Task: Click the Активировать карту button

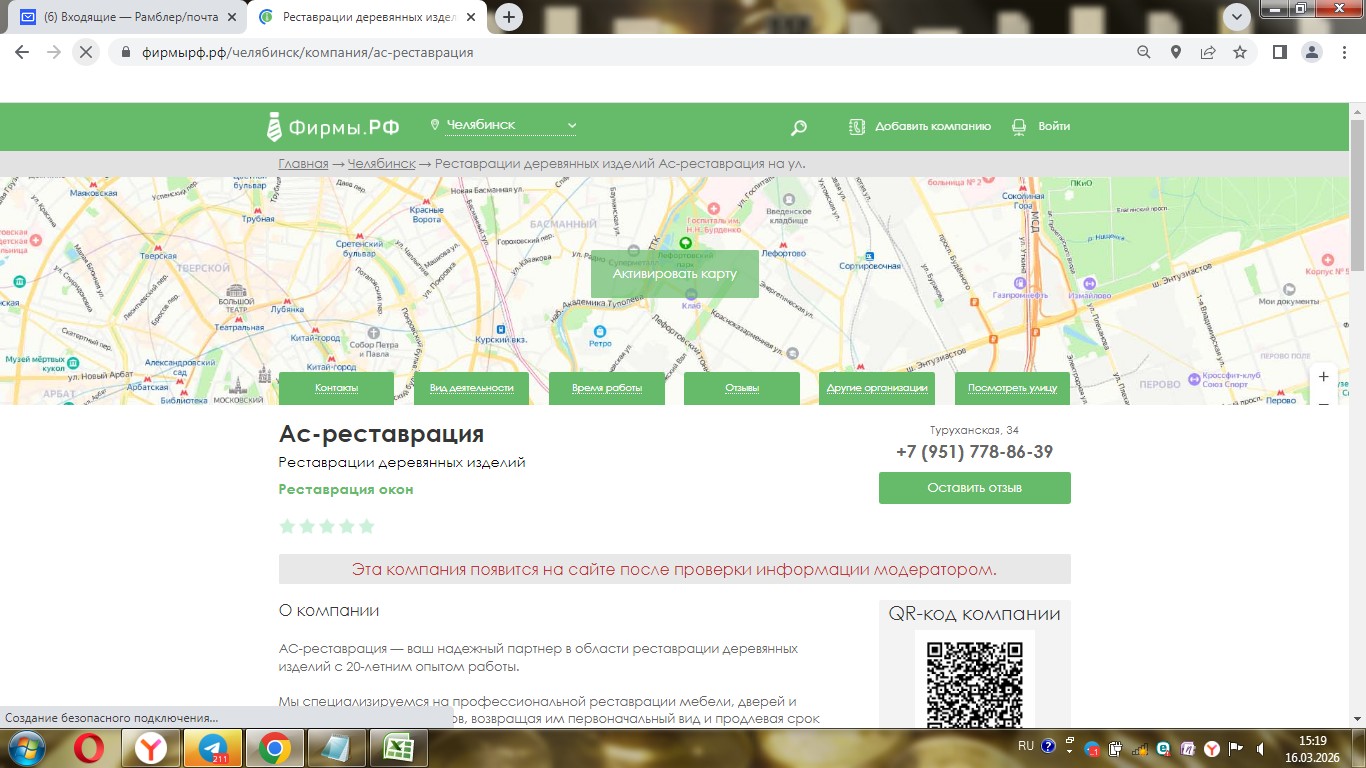Action: click(675, 274)
